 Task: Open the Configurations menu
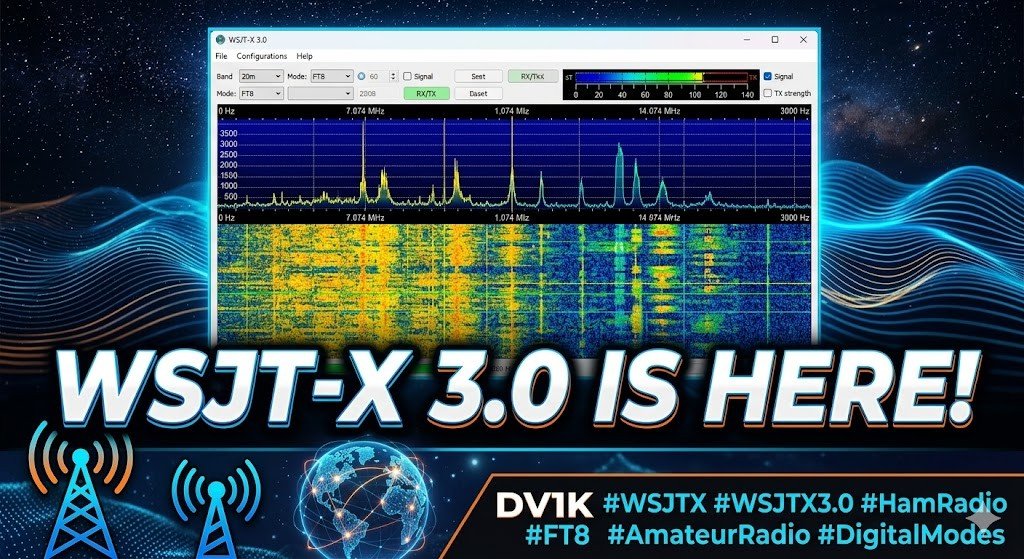(261, 56)
